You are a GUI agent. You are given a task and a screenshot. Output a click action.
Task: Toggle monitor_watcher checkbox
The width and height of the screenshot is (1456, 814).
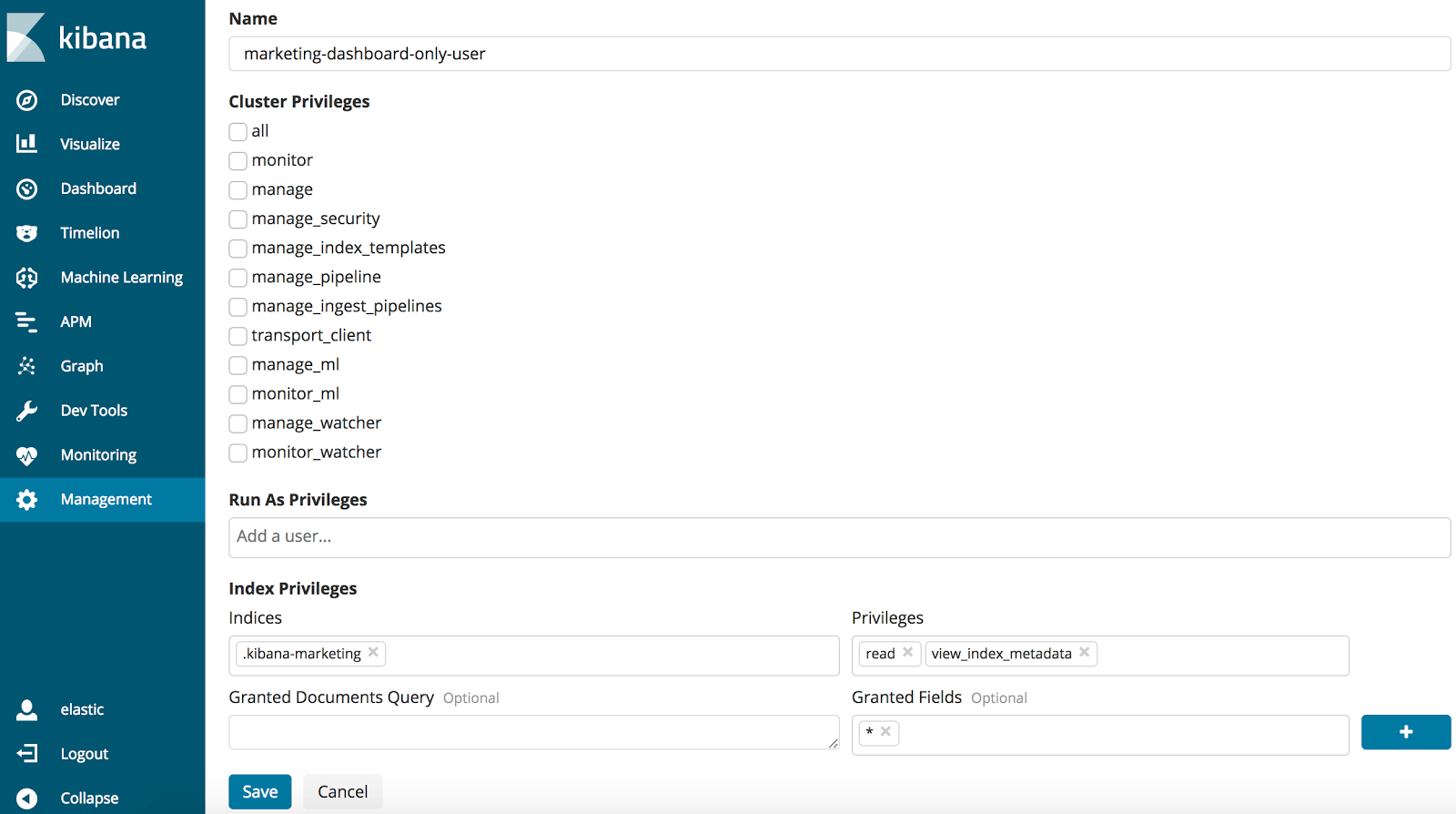[x=238, y=453]
